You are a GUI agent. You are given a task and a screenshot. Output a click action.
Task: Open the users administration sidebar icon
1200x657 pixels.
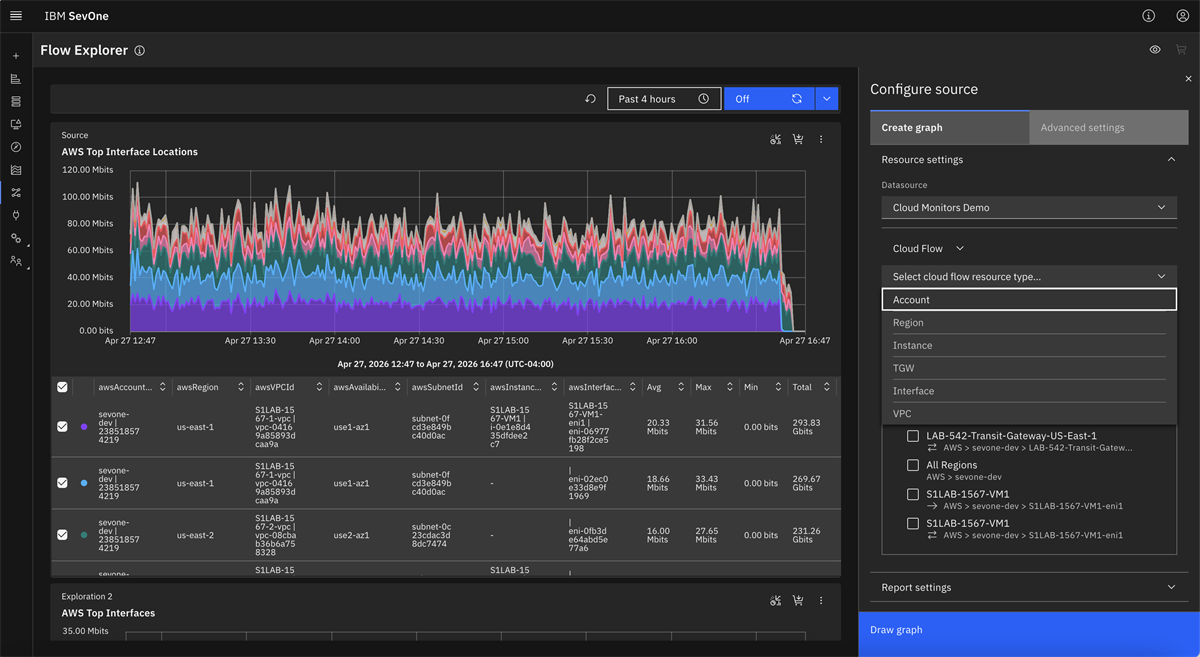pos(16,261)
